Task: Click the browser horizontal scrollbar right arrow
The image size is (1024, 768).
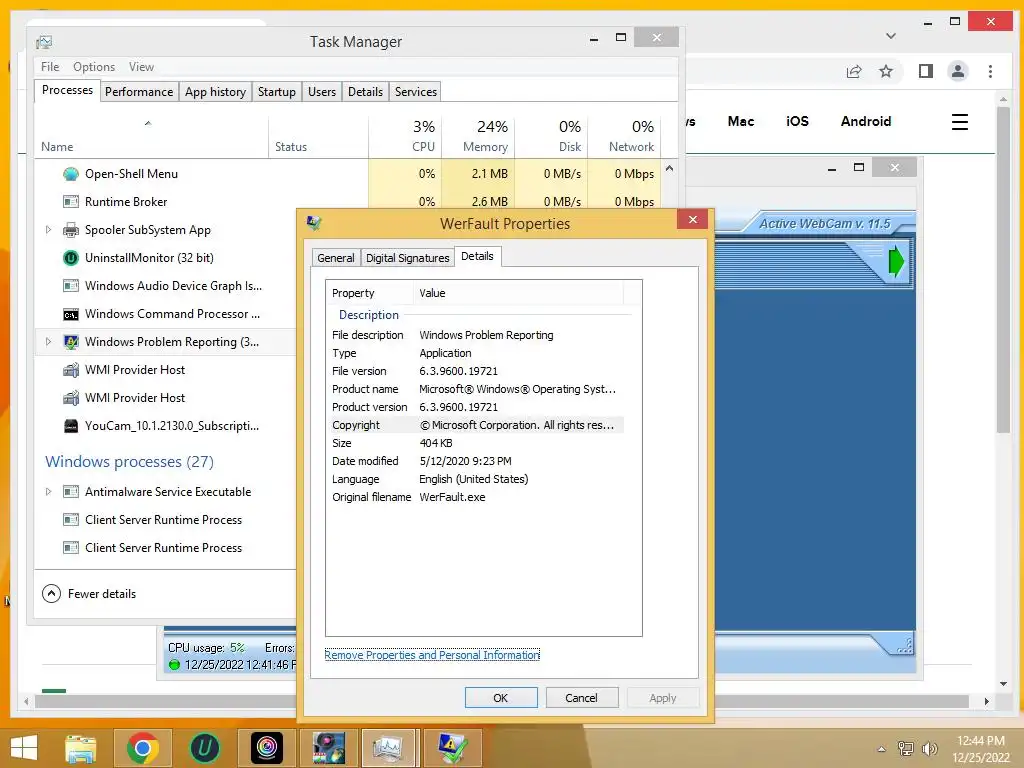Action: [986, 701]
